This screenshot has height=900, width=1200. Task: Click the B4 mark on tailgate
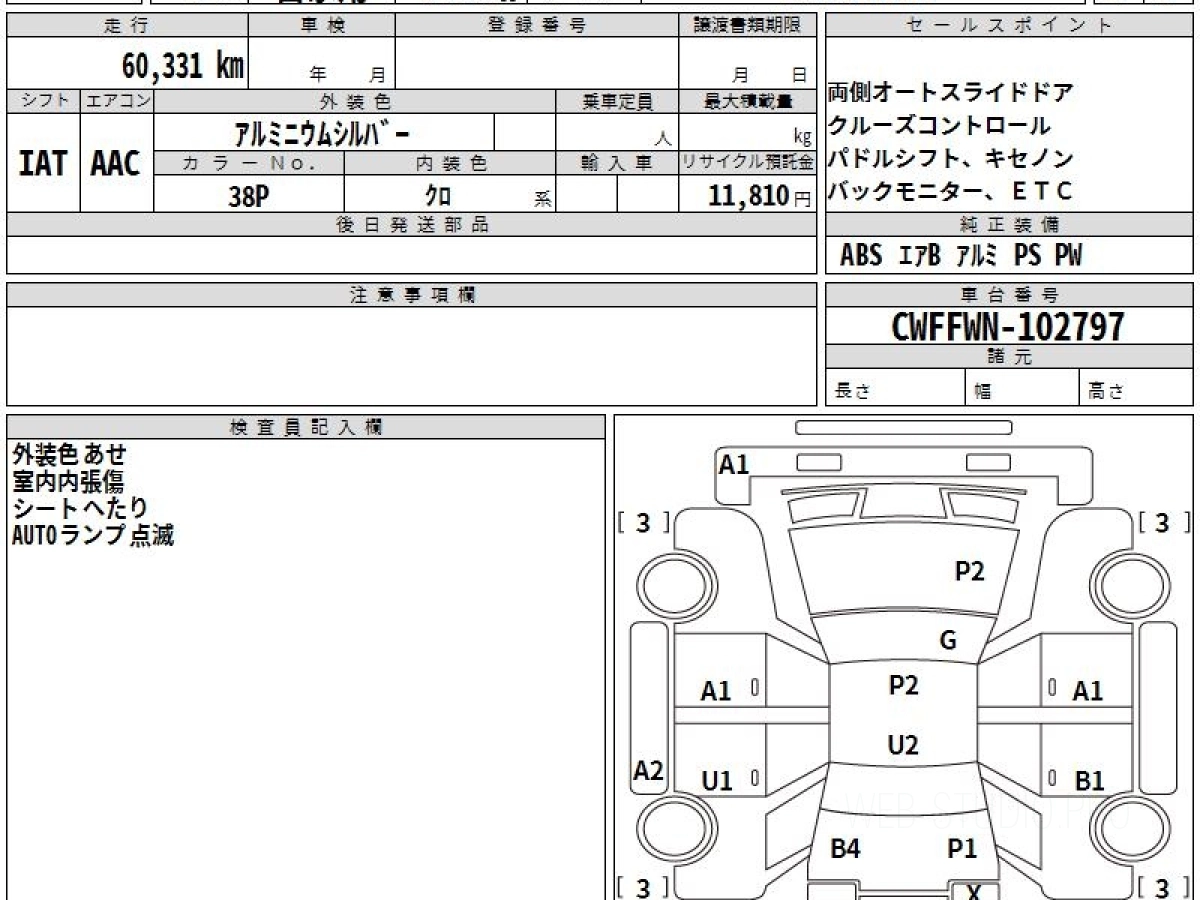[845, 849]
